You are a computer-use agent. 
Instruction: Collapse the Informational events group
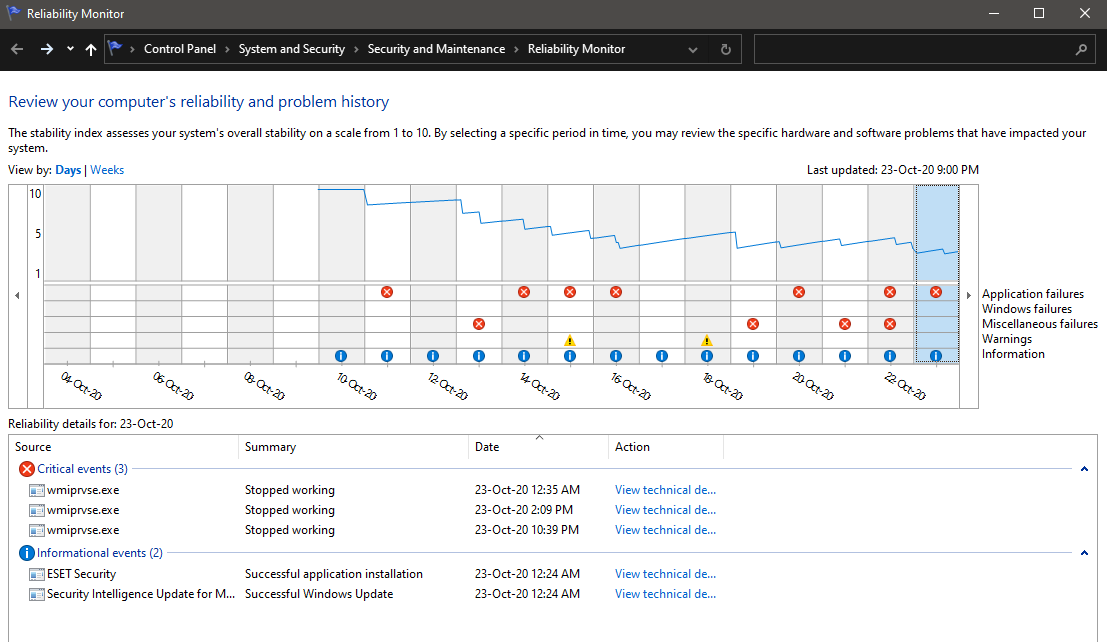click(x=1085, y=553)
